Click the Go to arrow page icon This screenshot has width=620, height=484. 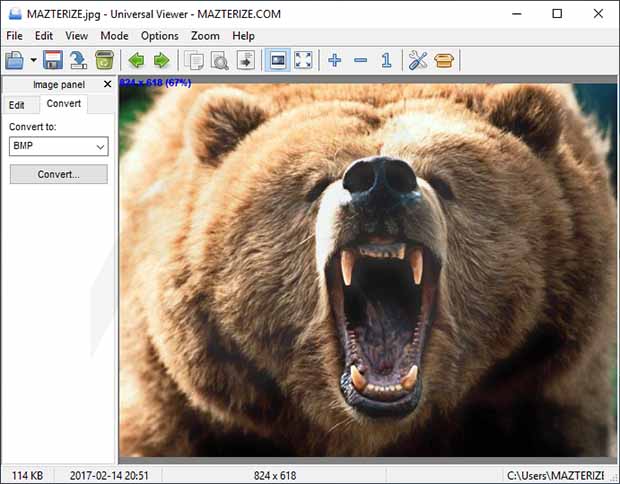[x=246, y=60]
